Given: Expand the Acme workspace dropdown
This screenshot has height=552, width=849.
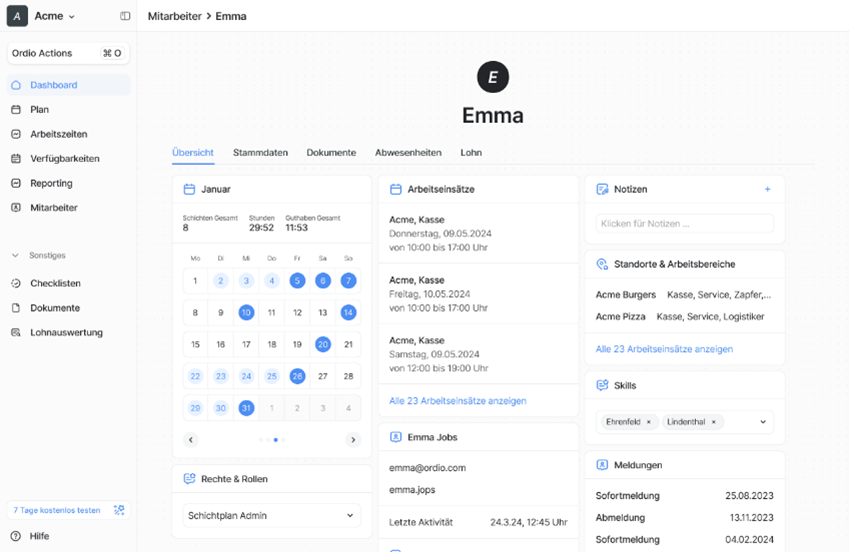Looking at the screenshot, I should 71,17.
